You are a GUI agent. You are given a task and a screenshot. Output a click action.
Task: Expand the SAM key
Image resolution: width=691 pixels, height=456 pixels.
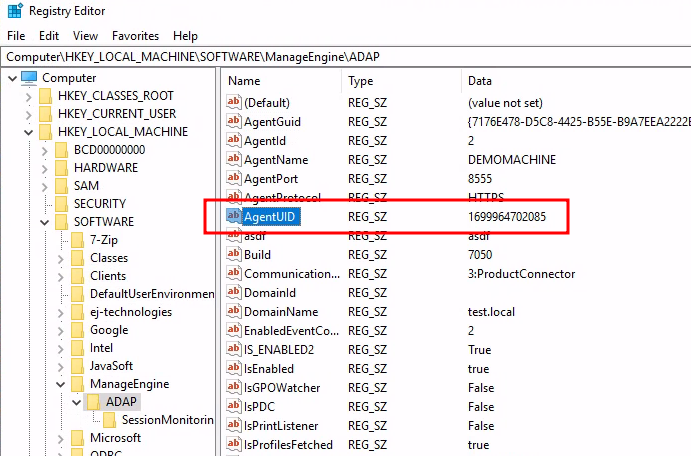pyautogui.click(x=45, y=186)
